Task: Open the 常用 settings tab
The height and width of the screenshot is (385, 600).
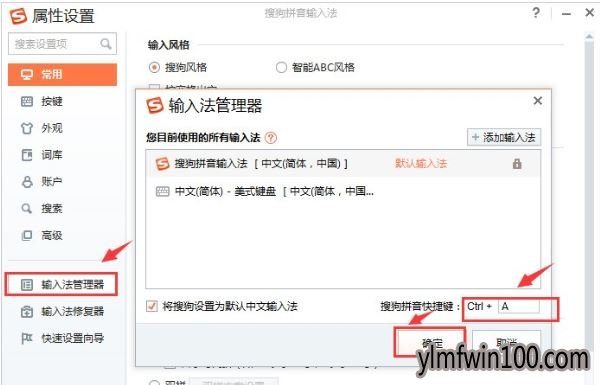Action: click(x=62, y=74)
